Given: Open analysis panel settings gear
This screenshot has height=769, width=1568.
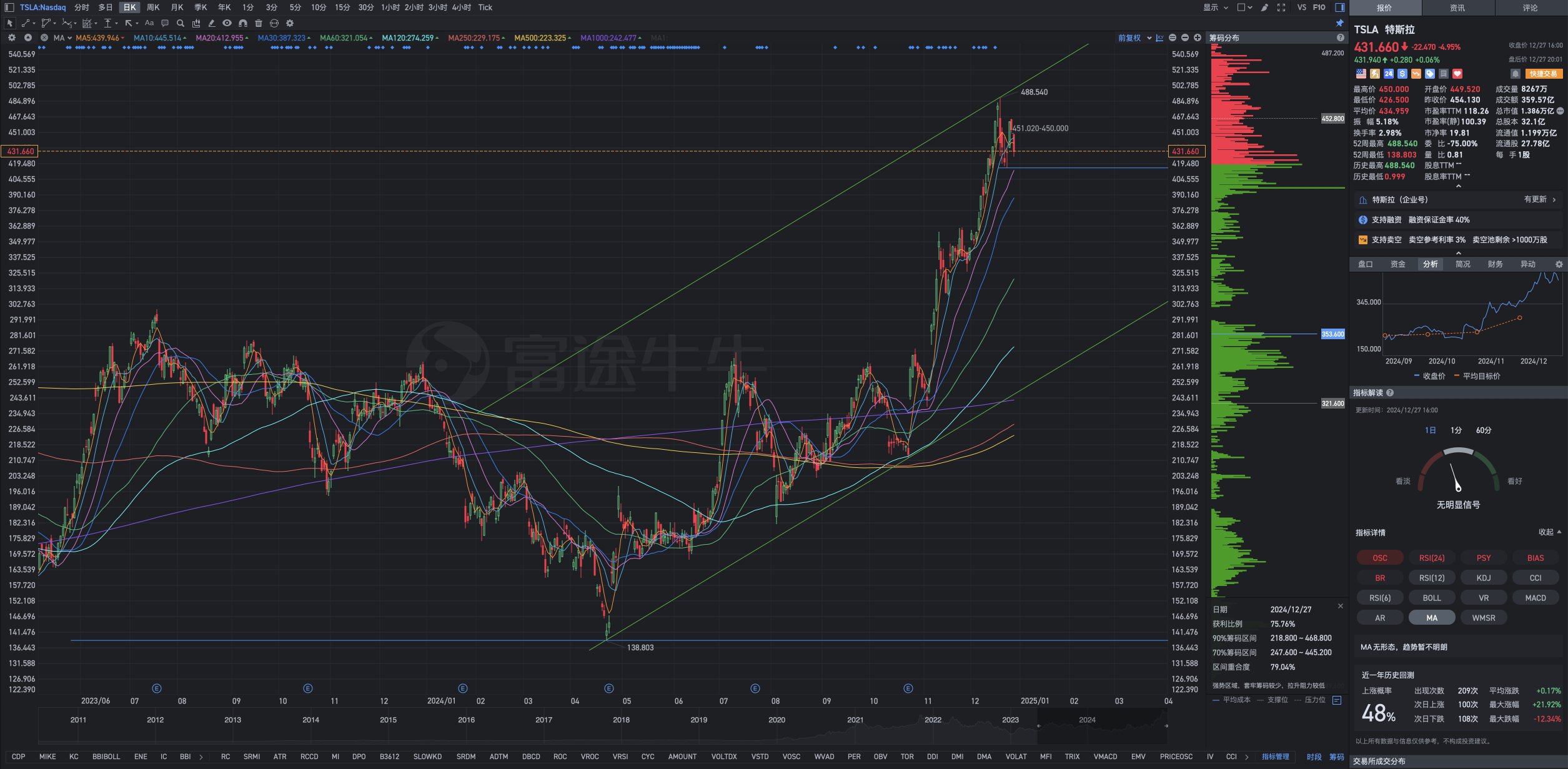Looking at the screenshot, I should (1559, 264).
